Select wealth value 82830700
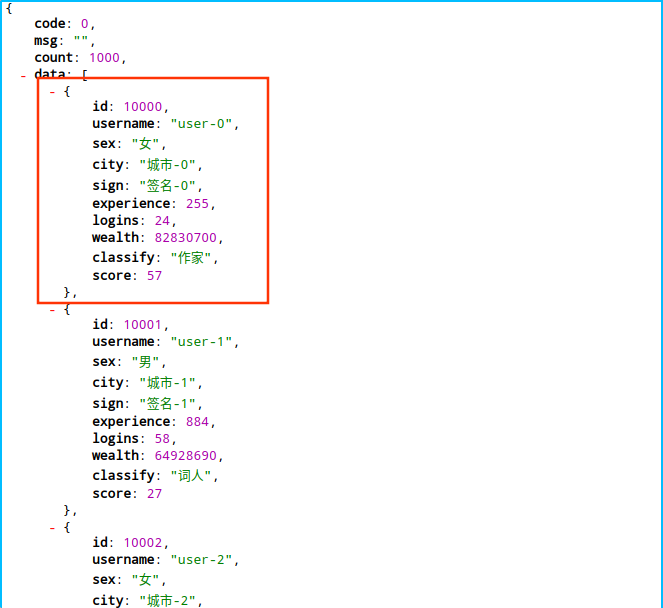The height and width of the screenshot is (608, 663). click(186, 238)
